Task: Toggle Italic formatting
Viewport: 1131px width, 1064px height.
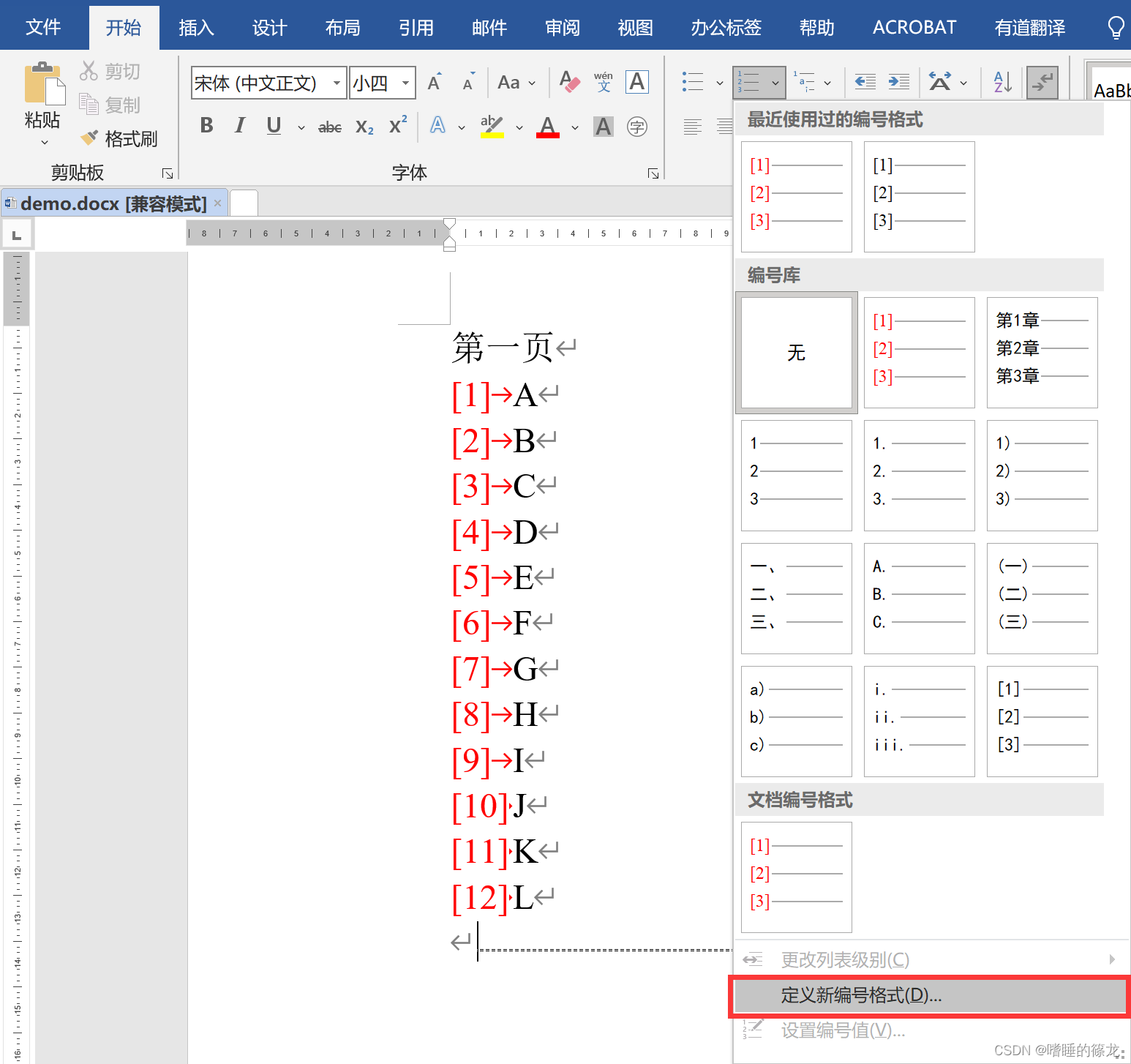Action: point(239,126)
